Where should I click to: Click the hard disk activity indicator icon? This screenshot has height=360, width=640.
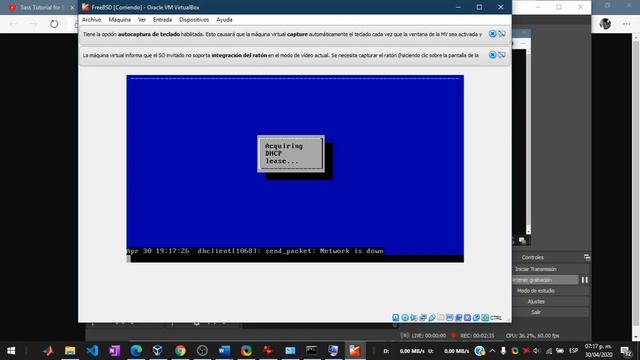[396, 318]
